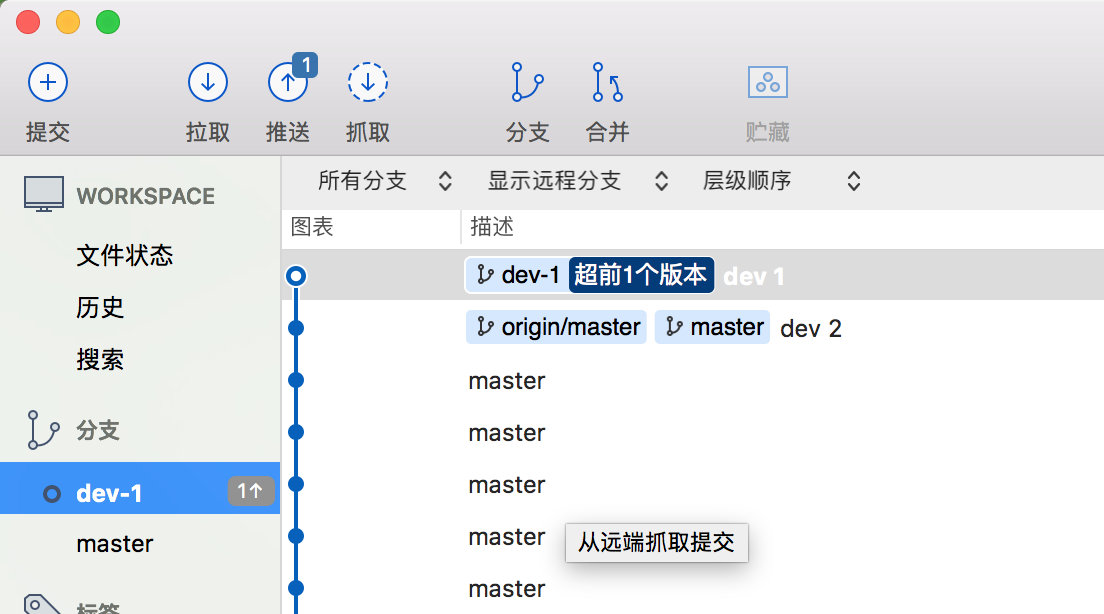Click the Commit (提交) plus icon

click(47, 83)
